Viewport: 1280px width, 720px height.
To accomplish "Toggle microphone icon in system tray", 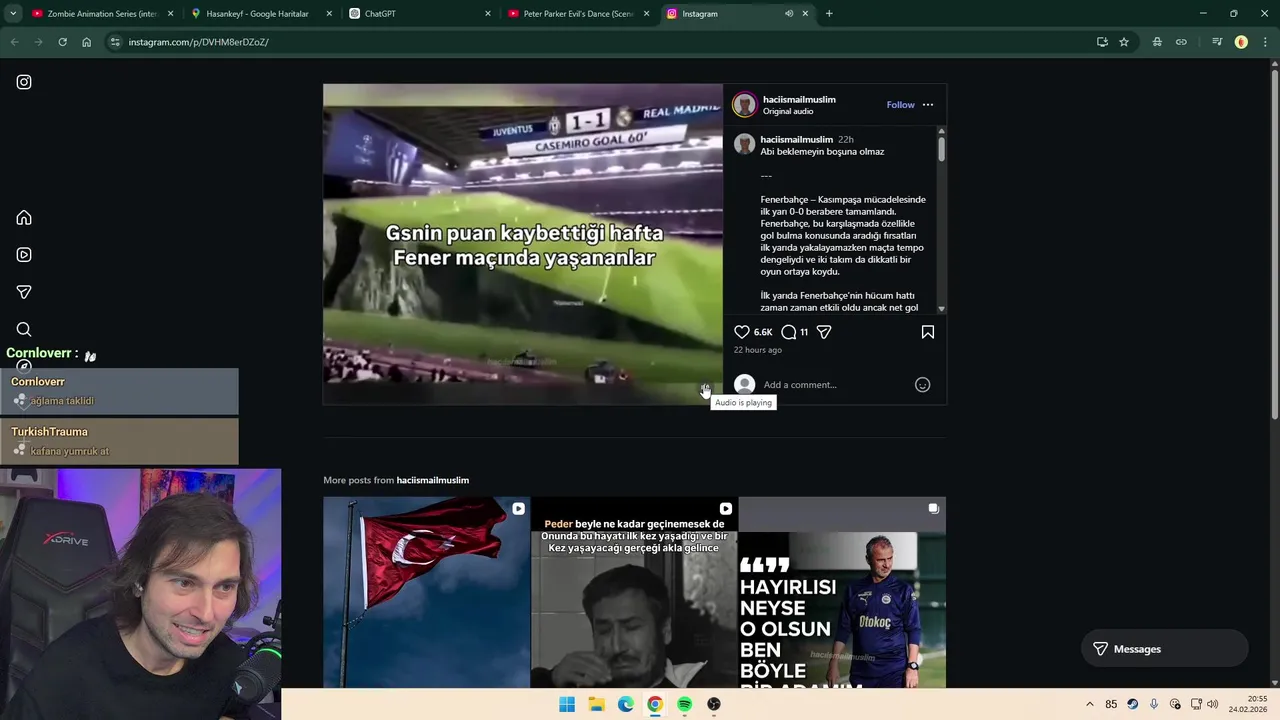I will (1154, 704).
